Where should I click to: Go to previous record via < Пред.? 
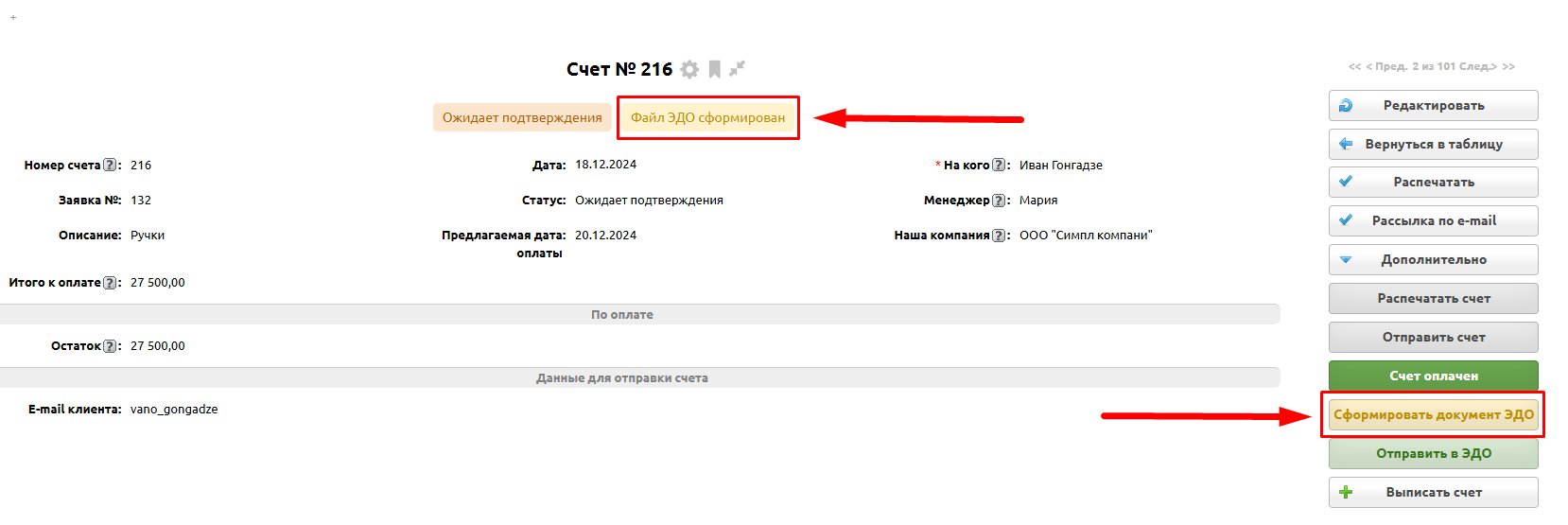coord(1386,66)
